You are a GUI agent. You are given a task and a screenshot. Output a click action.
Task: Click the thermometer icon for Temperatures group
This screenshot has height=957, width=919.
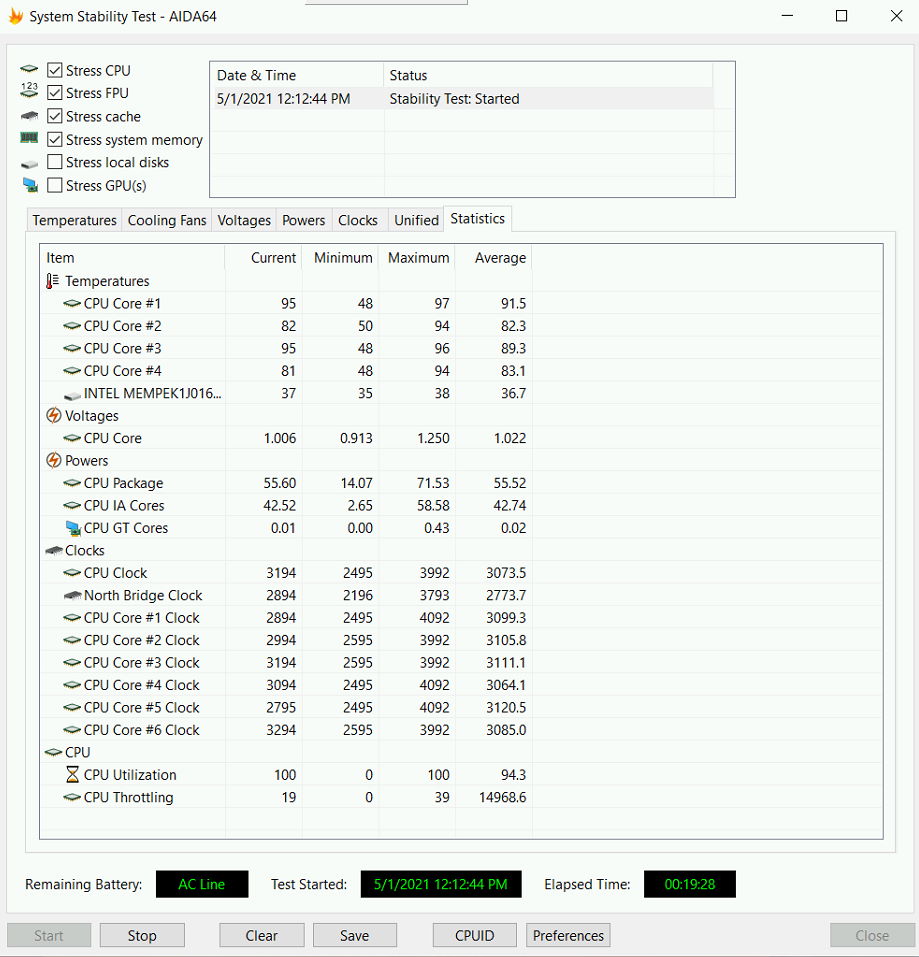52,281
